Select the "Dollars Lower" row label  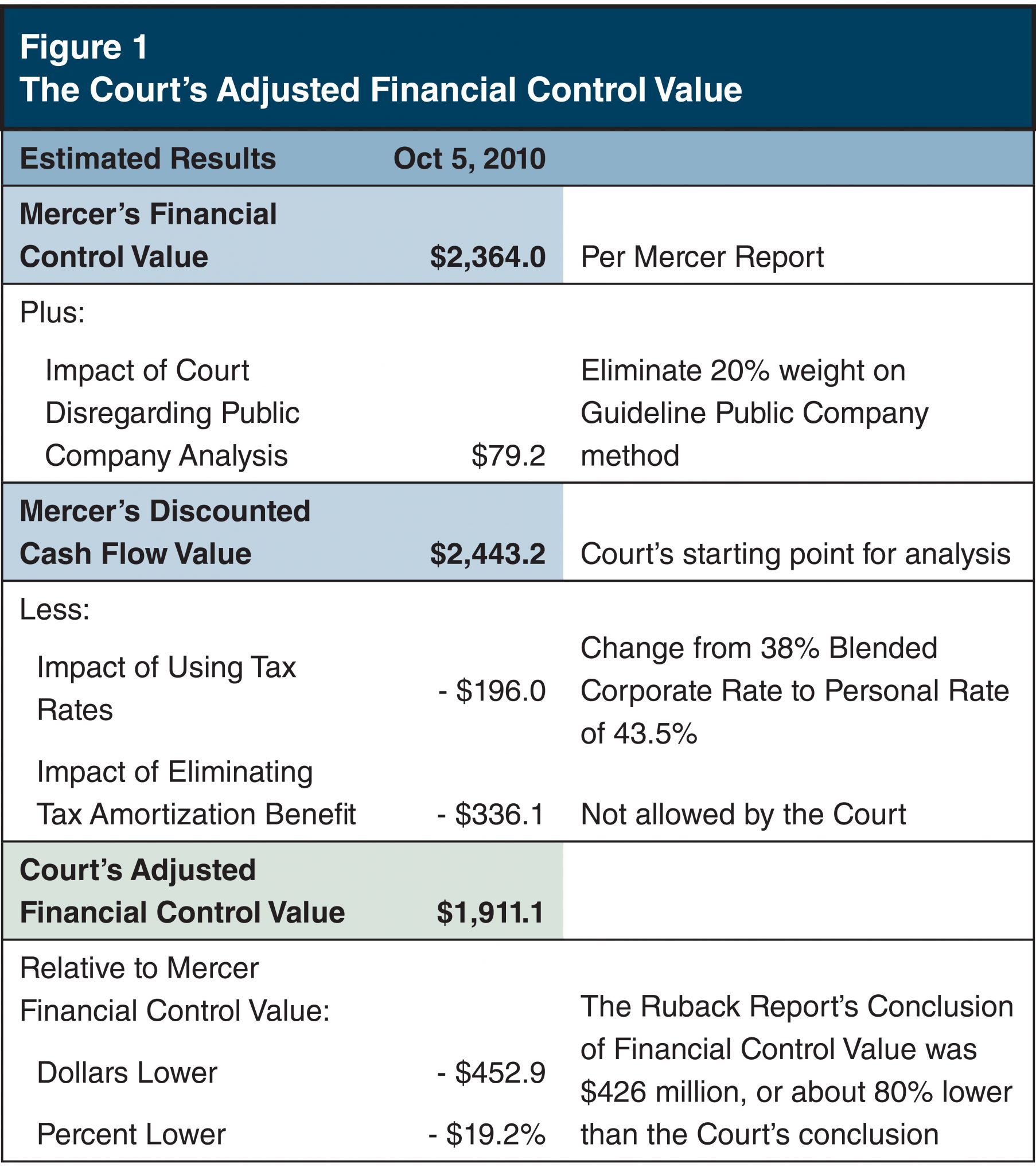click(x=127, y=1072)
